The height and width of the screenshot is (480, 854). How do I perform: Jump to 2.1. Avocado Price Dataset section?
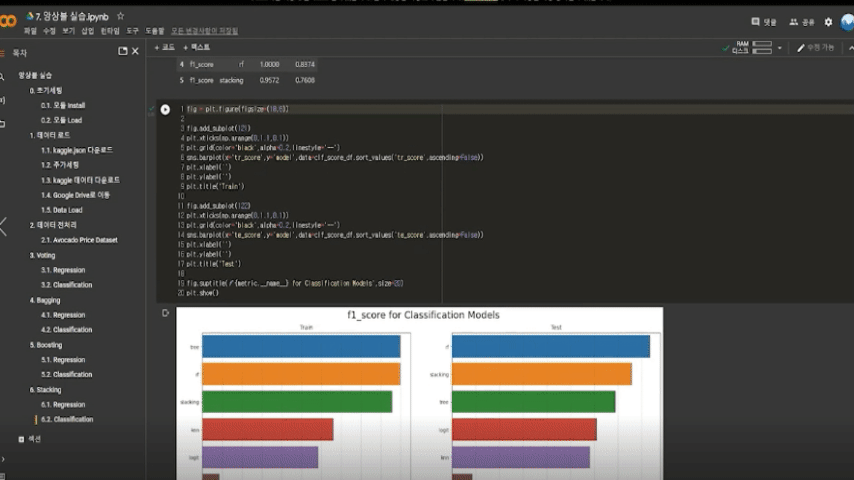point(78,240)
